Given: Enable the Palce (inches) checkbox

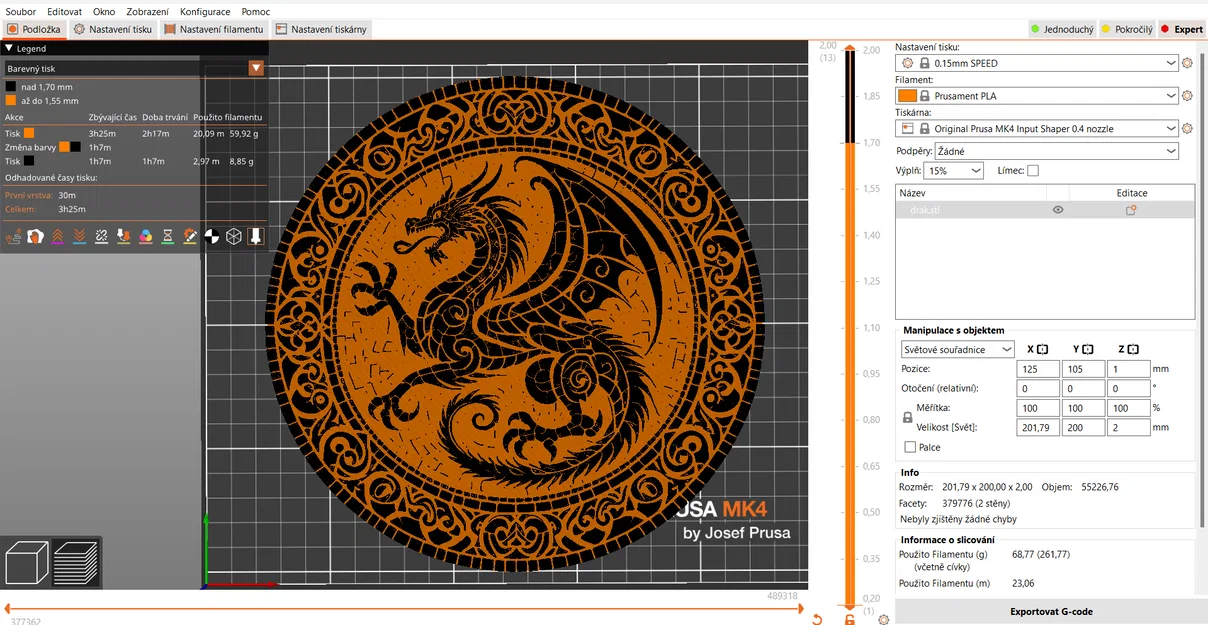Looking at the screenshot, I should pos(910,447).
